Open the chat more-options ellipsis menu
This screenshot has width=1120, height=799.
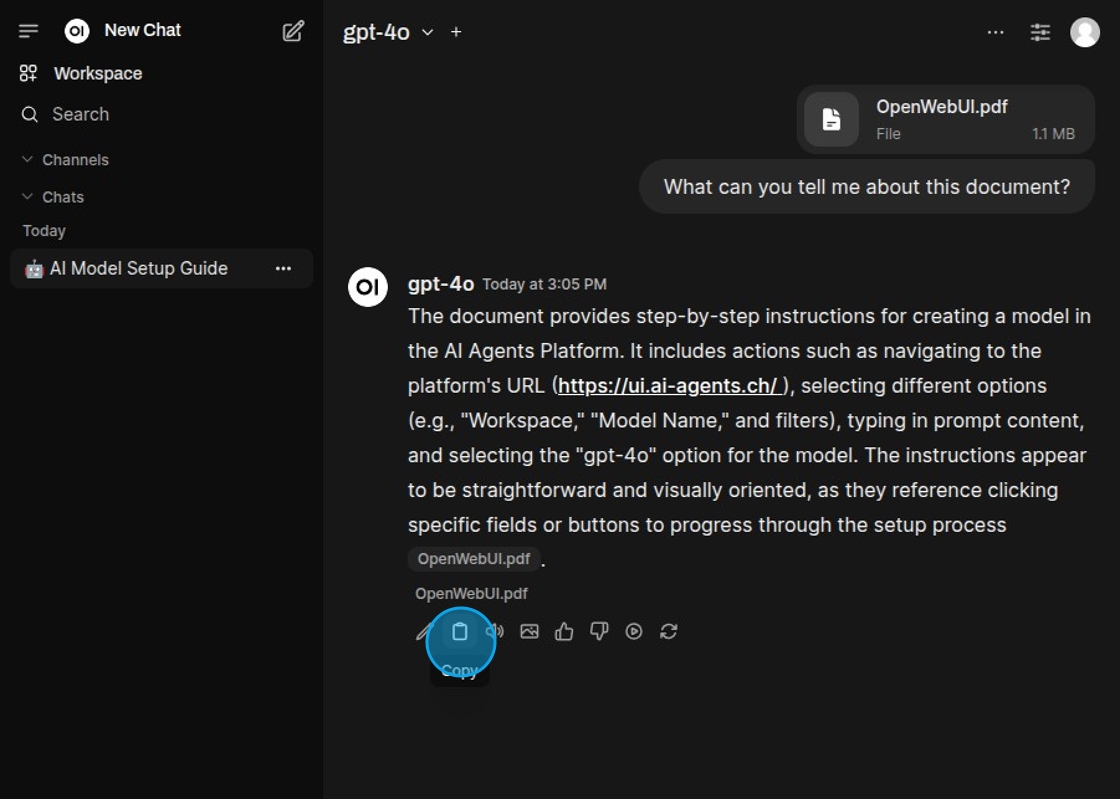[995, 32]
